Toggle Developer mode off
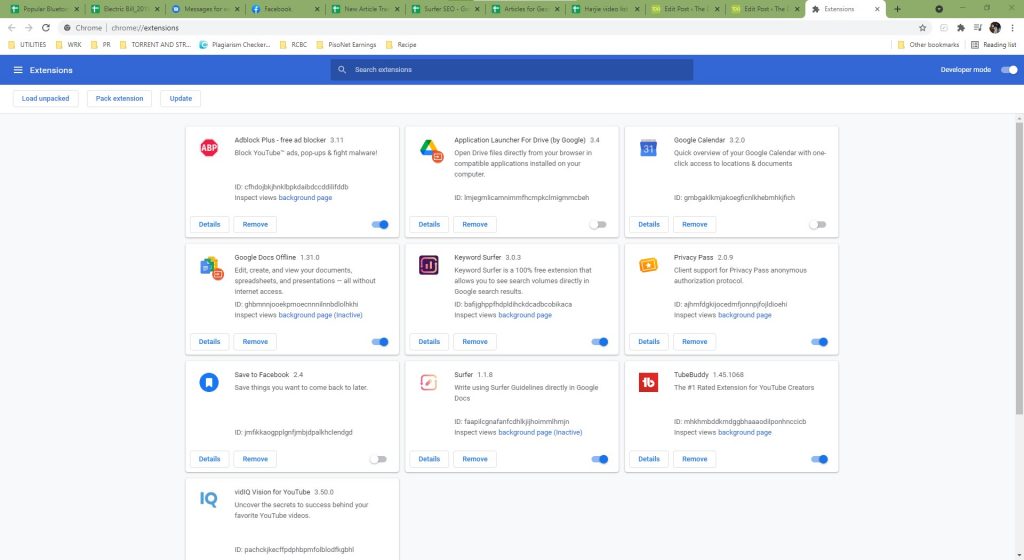 (1009, 70)
